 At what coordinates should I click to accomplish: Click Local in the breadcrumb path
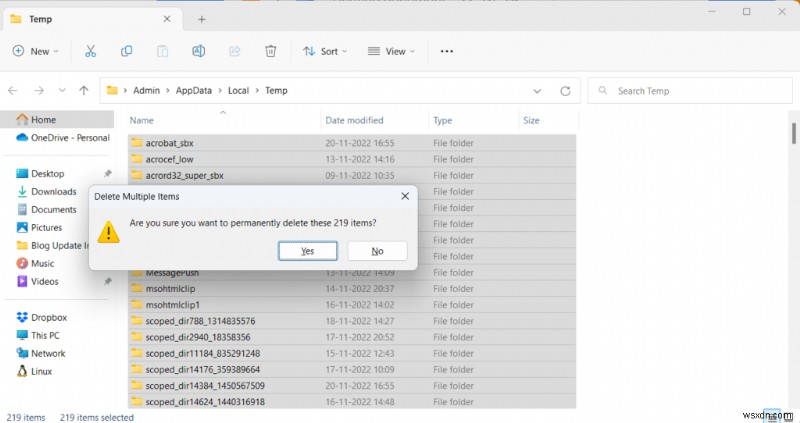(x=238, y=90)
